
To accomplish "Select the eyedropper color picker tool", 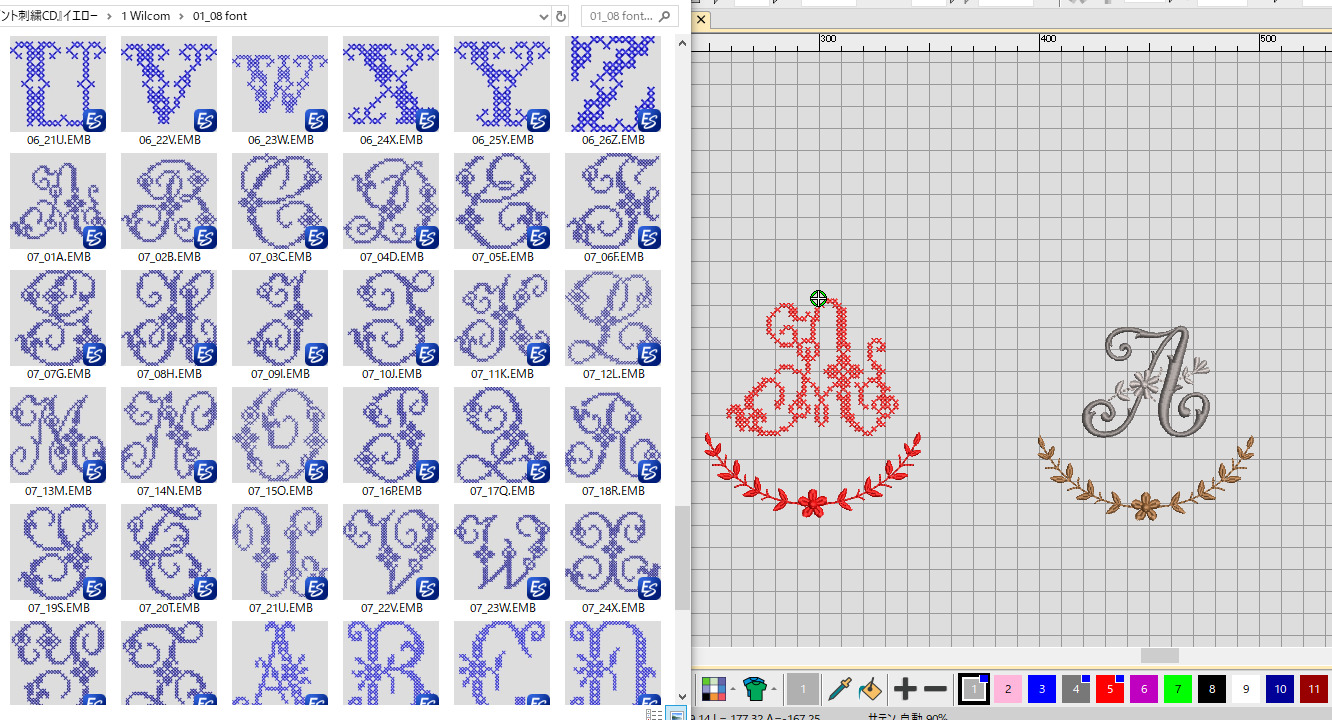I will point(838,689).
